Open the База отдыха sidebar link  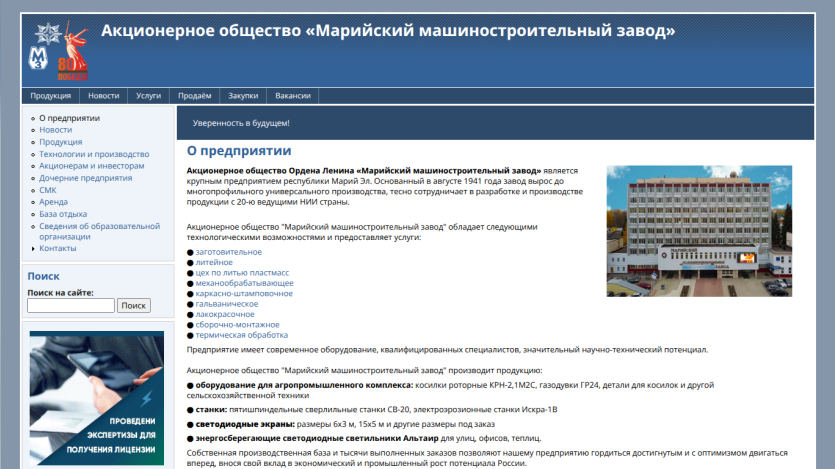(x=63, y=214)
